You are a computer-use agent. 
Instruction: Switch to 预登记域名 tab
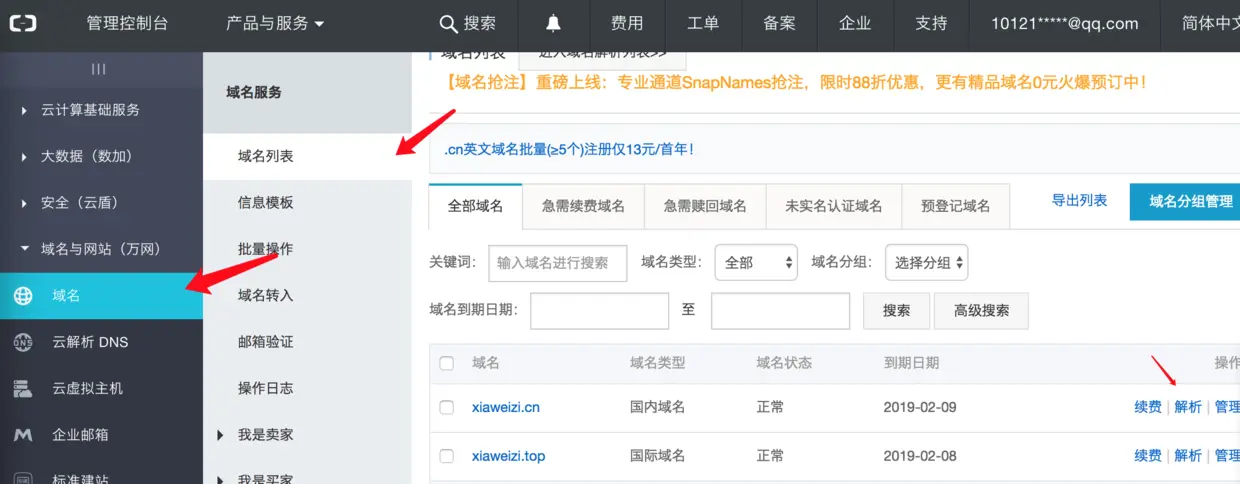pos(956,206)
